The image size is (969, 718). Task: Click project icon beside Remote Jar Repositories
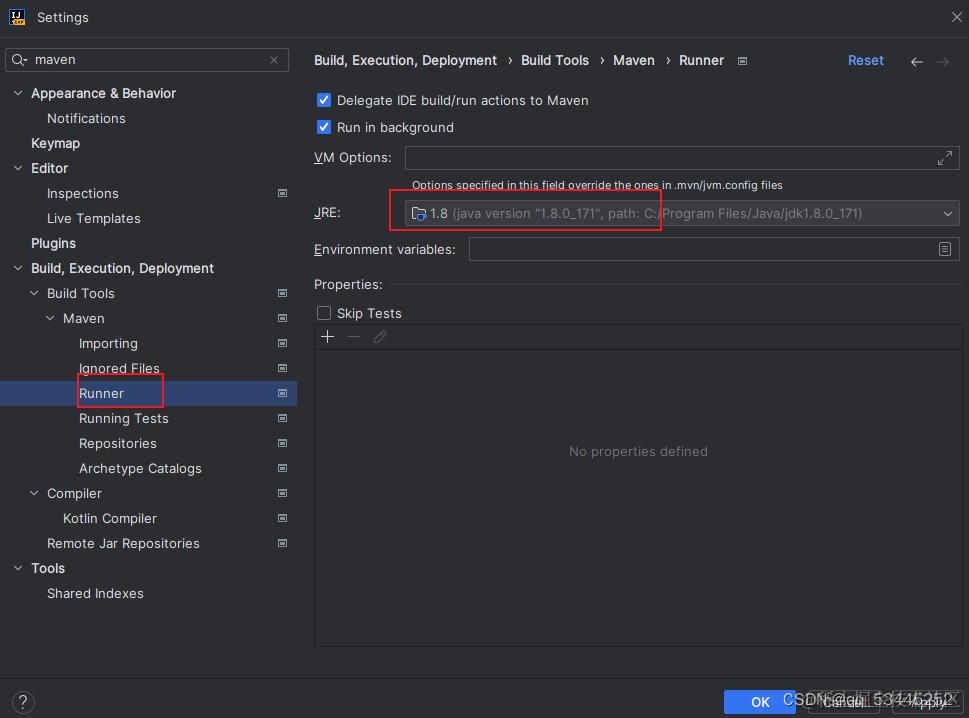(x=282, y=544)
